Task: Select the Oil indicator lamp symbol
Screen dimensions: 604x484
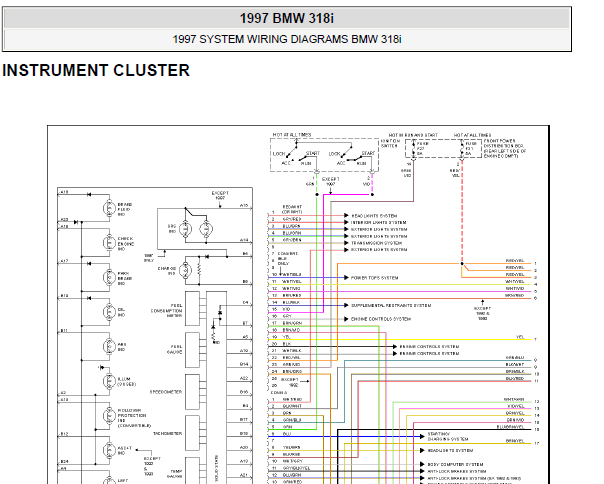Action: [x=109, y=312]
